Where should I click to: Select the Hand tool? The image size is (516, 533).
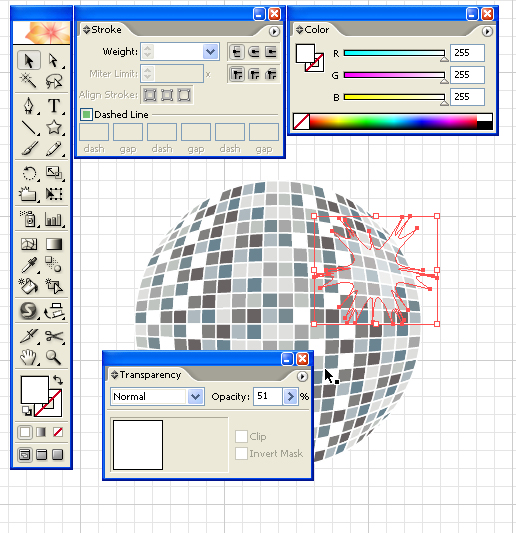coord(29,357)
